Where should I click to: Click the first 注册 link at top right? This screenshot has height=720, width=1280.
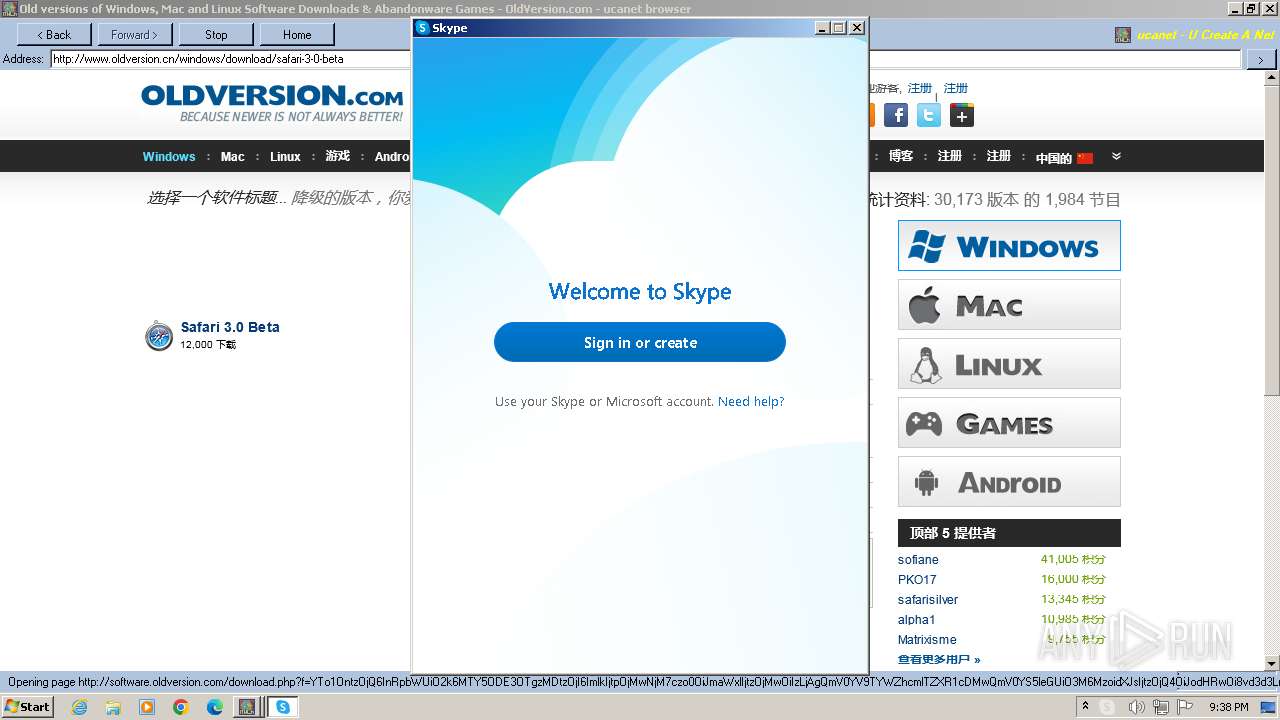tap(920, 88)
